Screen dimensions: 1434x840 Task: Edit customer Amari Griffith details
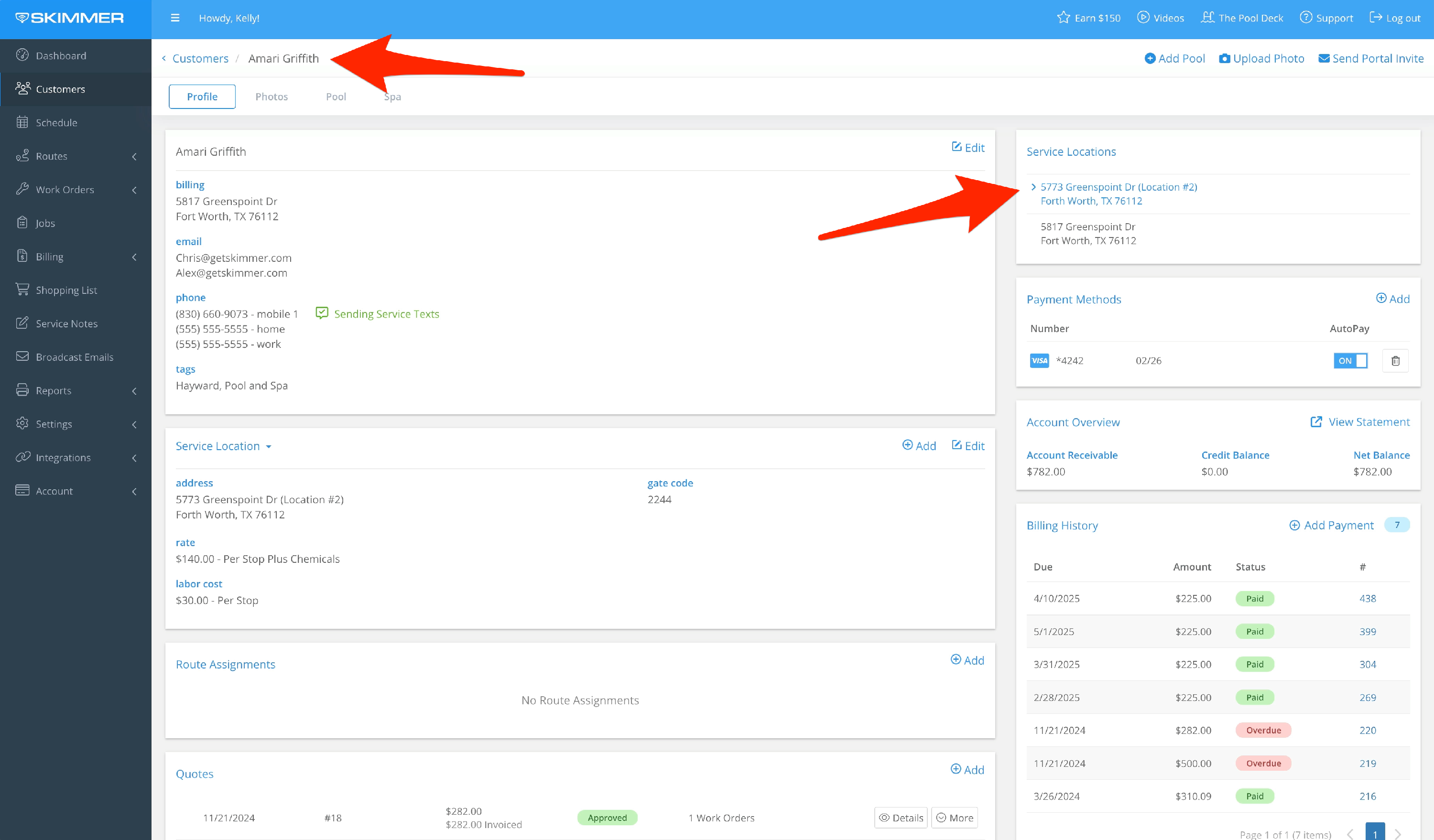coord(968,148)
